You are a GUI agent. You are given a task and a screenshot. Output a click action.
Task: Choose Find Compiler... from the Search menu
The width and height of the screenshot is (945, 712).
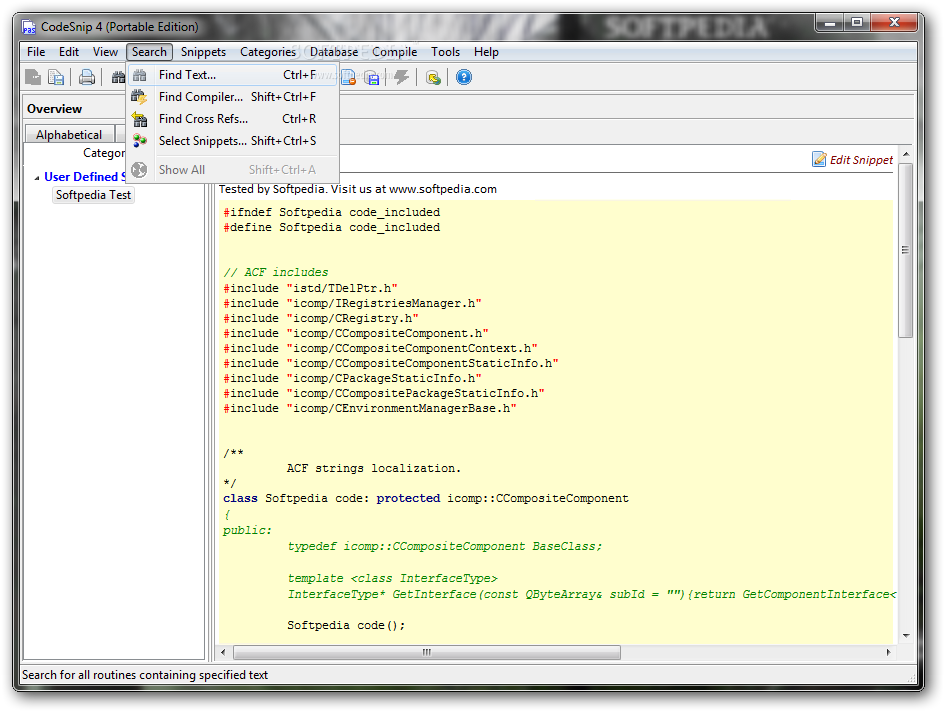233,96
